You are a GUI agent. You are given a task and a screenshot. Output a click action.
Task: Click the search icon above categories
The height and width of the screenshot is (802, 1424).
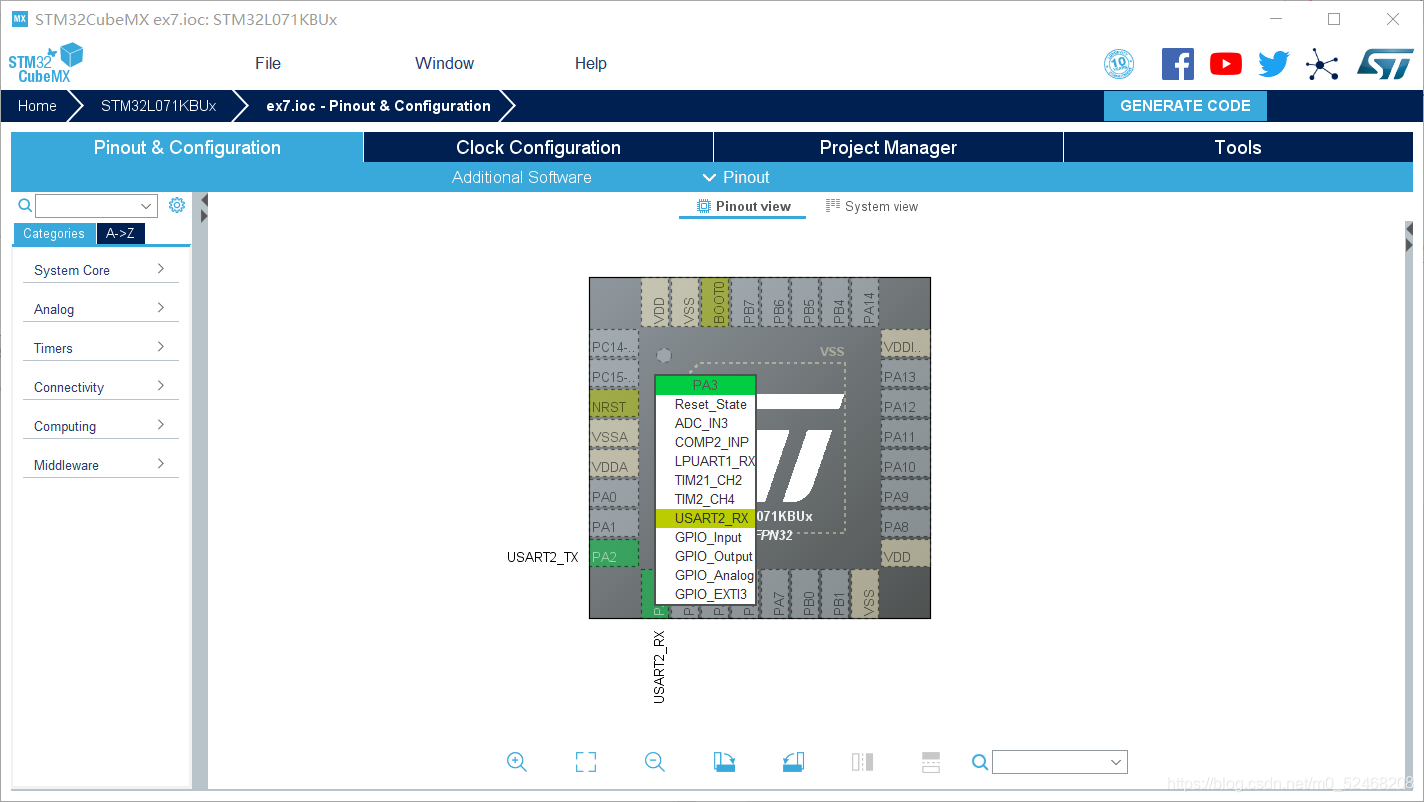coord(26,205)
